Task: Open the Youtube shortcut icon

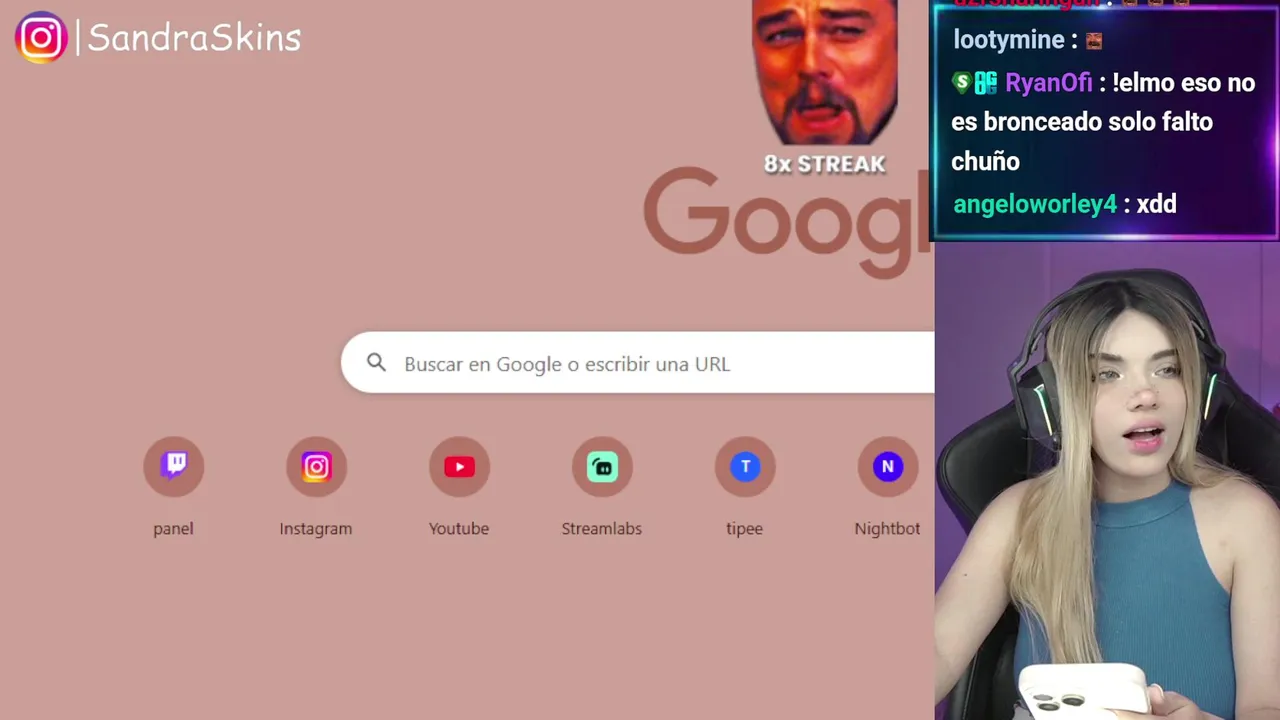Action: (x=459, y=466)
